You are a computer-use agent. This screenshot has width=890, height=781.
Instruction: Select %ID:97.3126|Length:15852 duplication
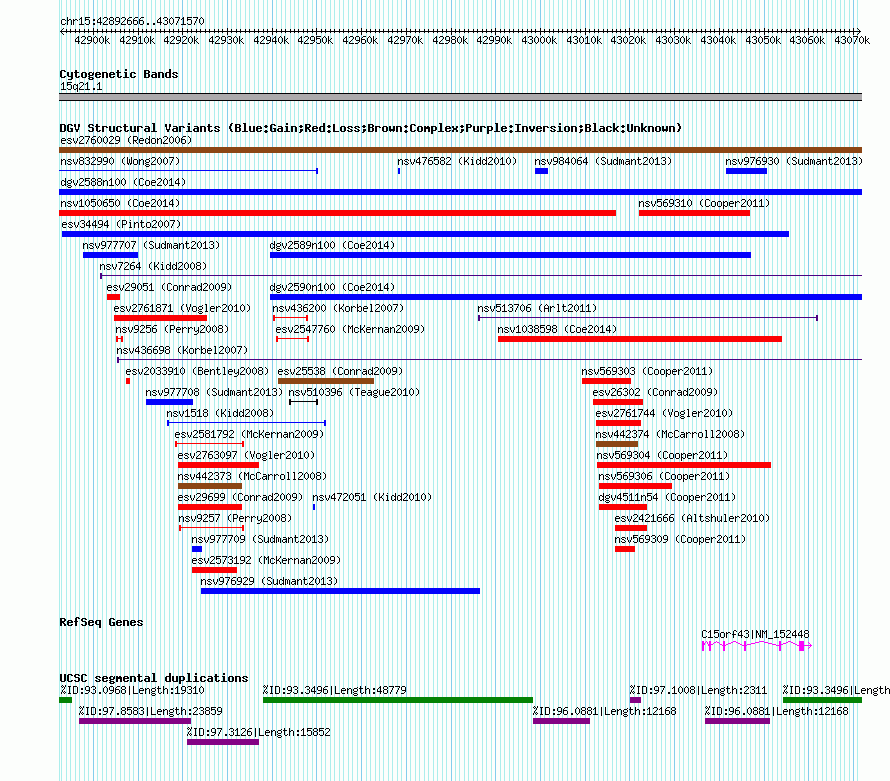[x=258, y=733]
